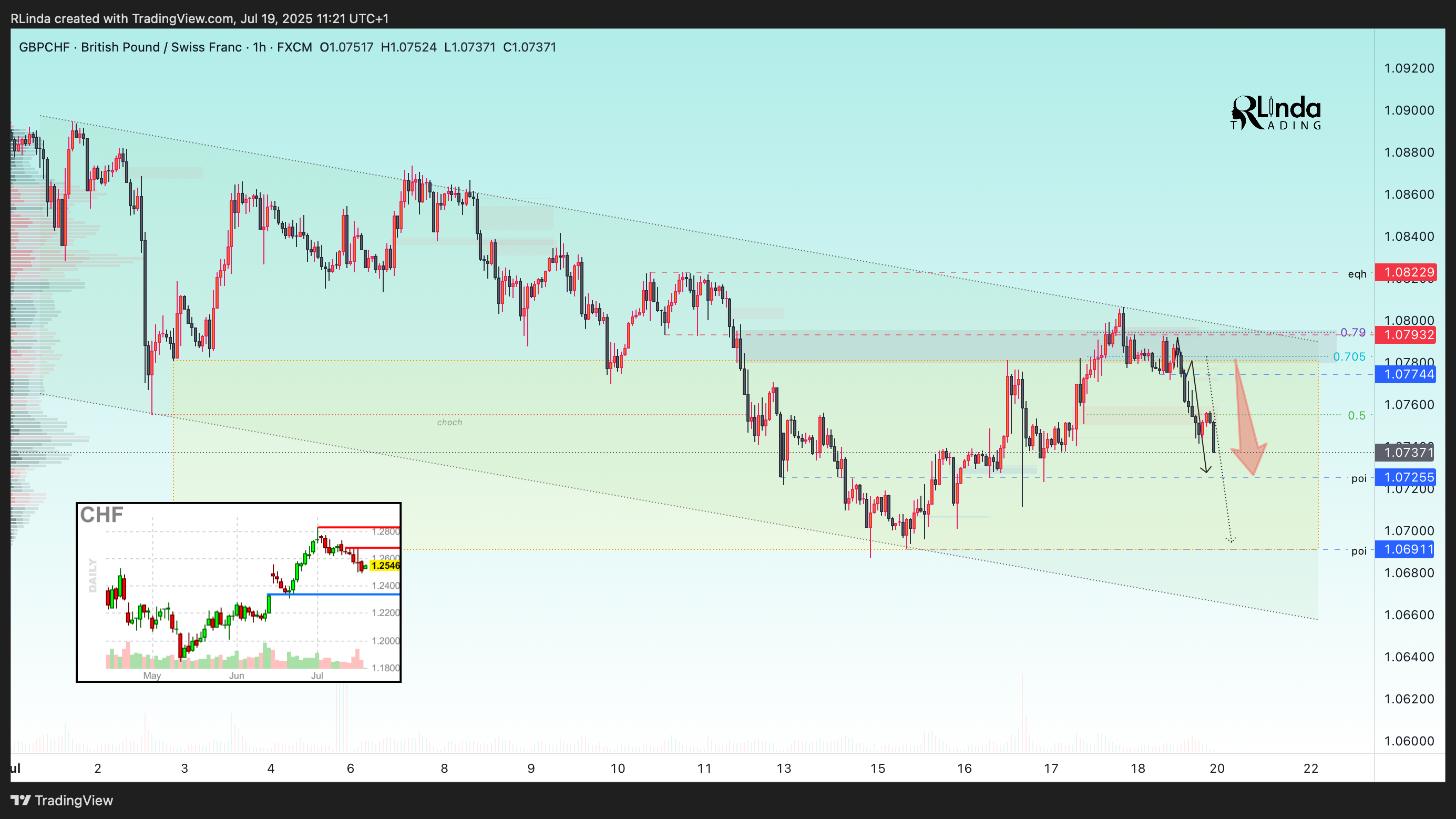Click the close value C1.07371
Image resolution: width=1456 pixels, height=819 pixels.
[x=530, y=47]
